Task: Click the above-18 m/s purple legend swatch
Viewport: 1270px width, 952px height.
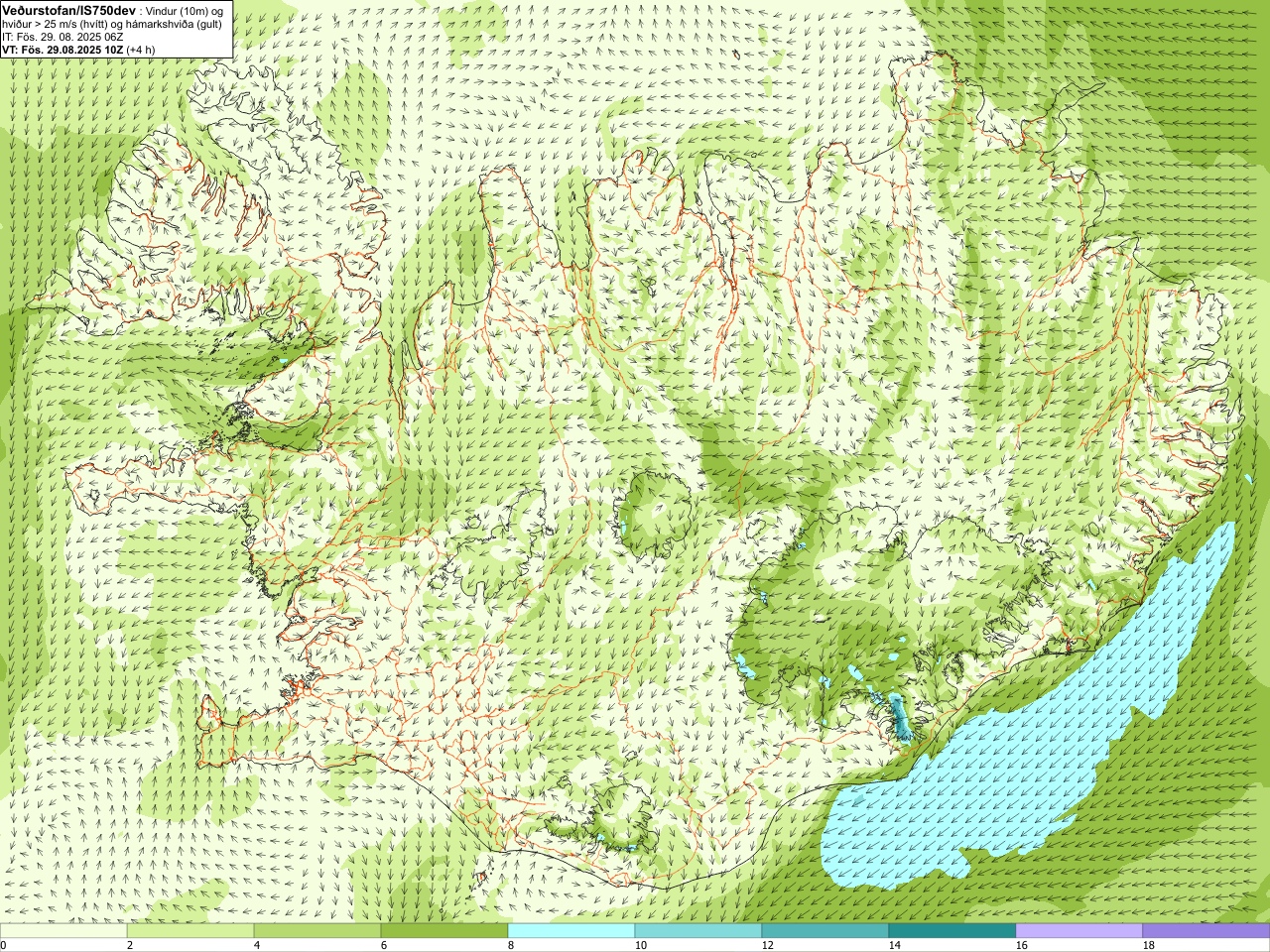Action: tap(1206, 931)
